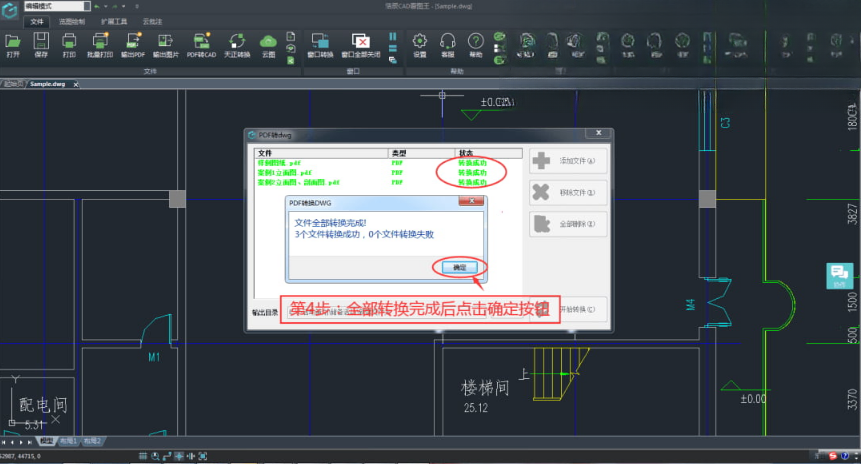This screenshot has height=464, width=861.
Task: Click the 状态 column header in file list
Action: pyautogui.click(x=489, y=153)
